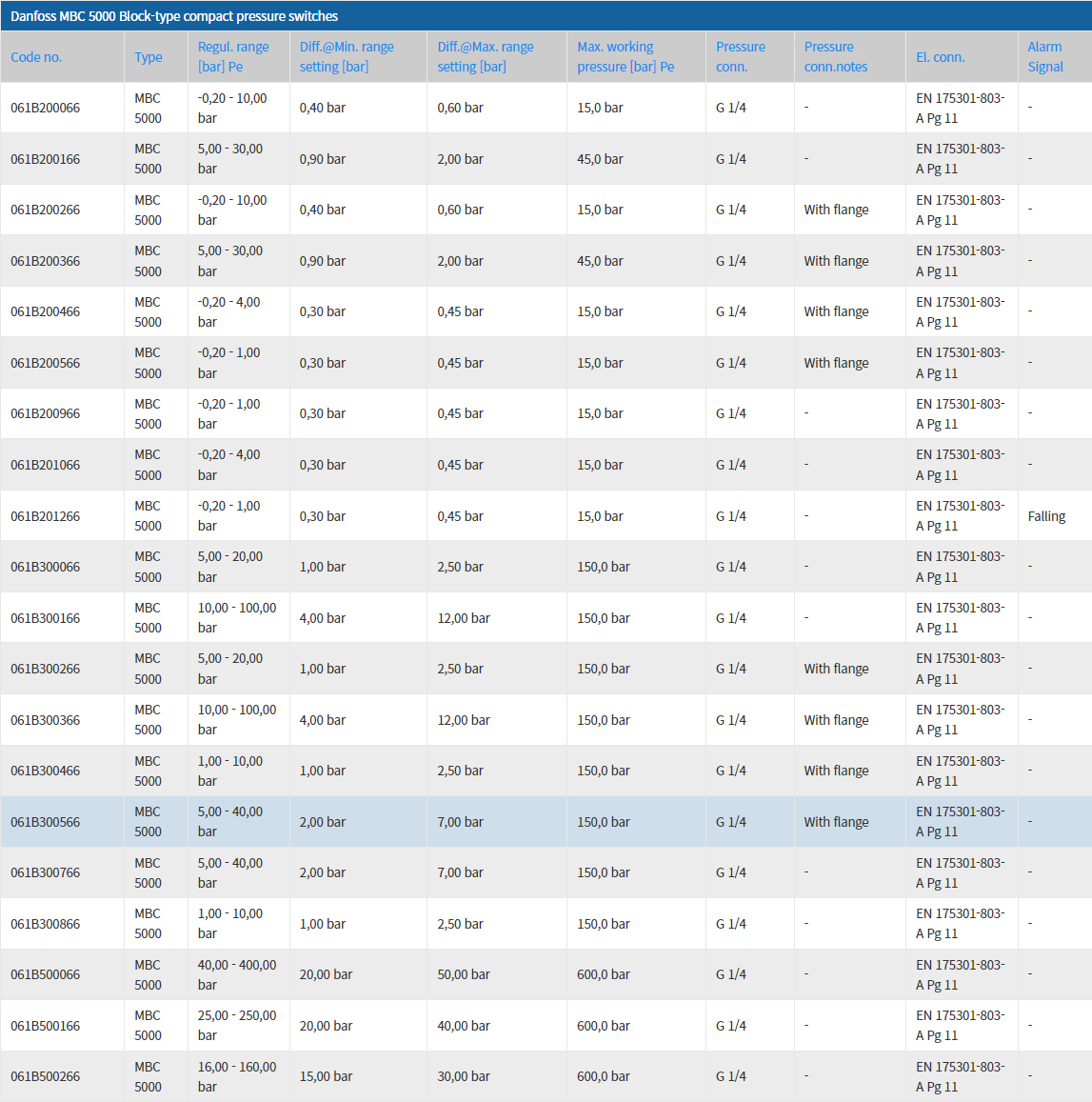This screenshot has width=1092, height=1102.
Task: Click EN 175301-803-A Pg 11 in row 061B200966
Action: [x=960, y=413]
